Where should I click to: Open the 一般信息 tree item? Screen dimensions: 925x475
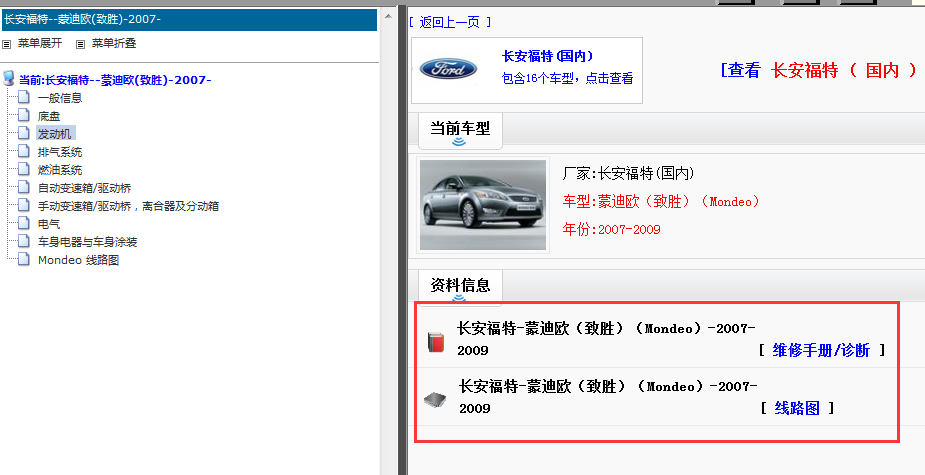coord(60,98)
